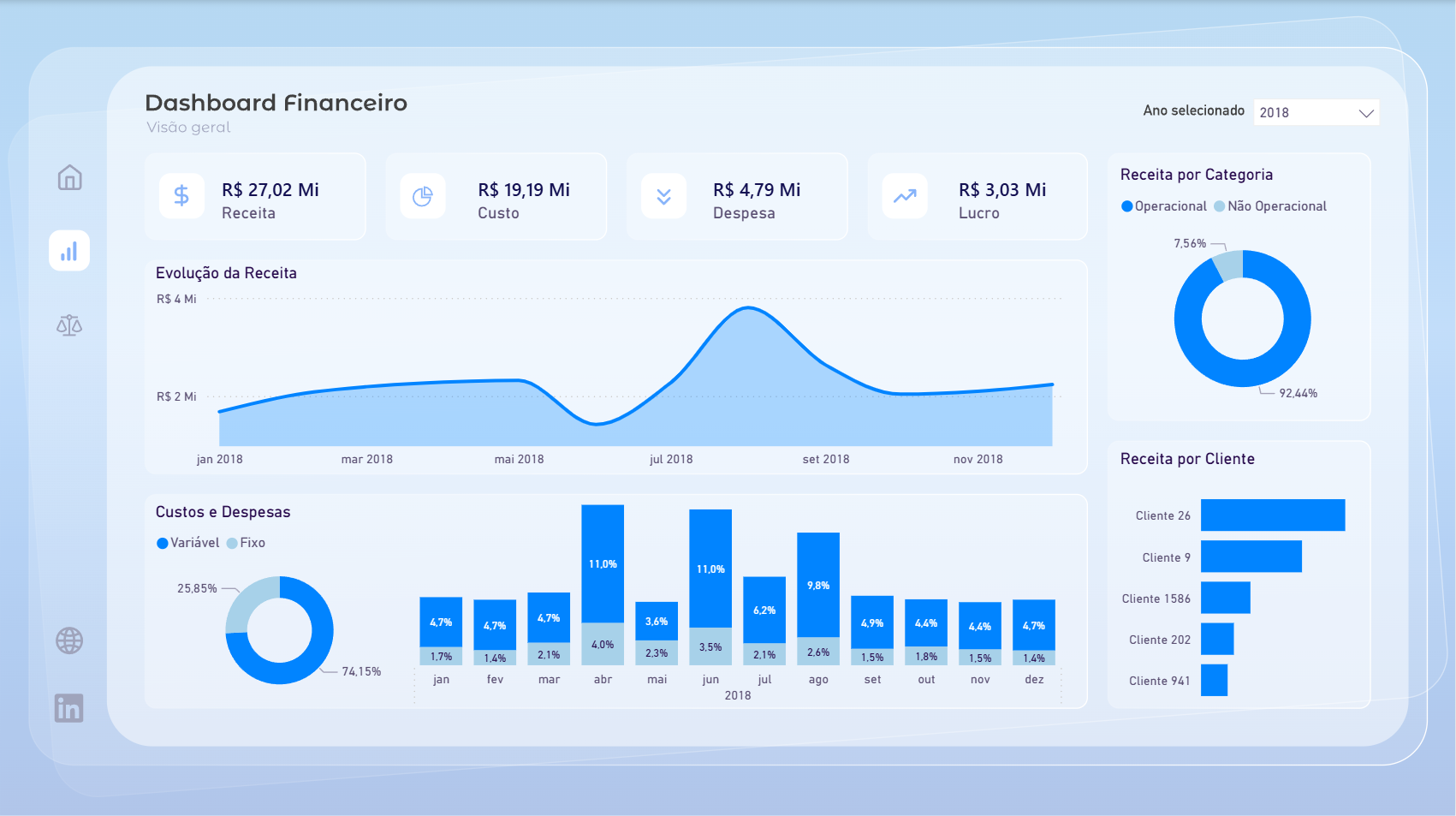Select the home icon in sidebar
Screen dimensions: 1456x816
coord(68,178)
